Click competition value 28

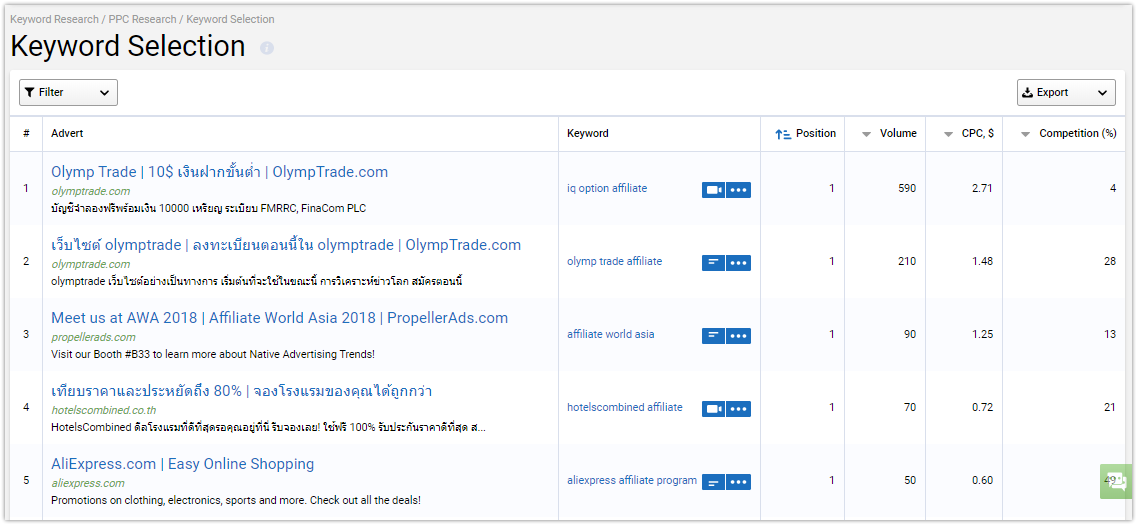tap(1110, 261)
